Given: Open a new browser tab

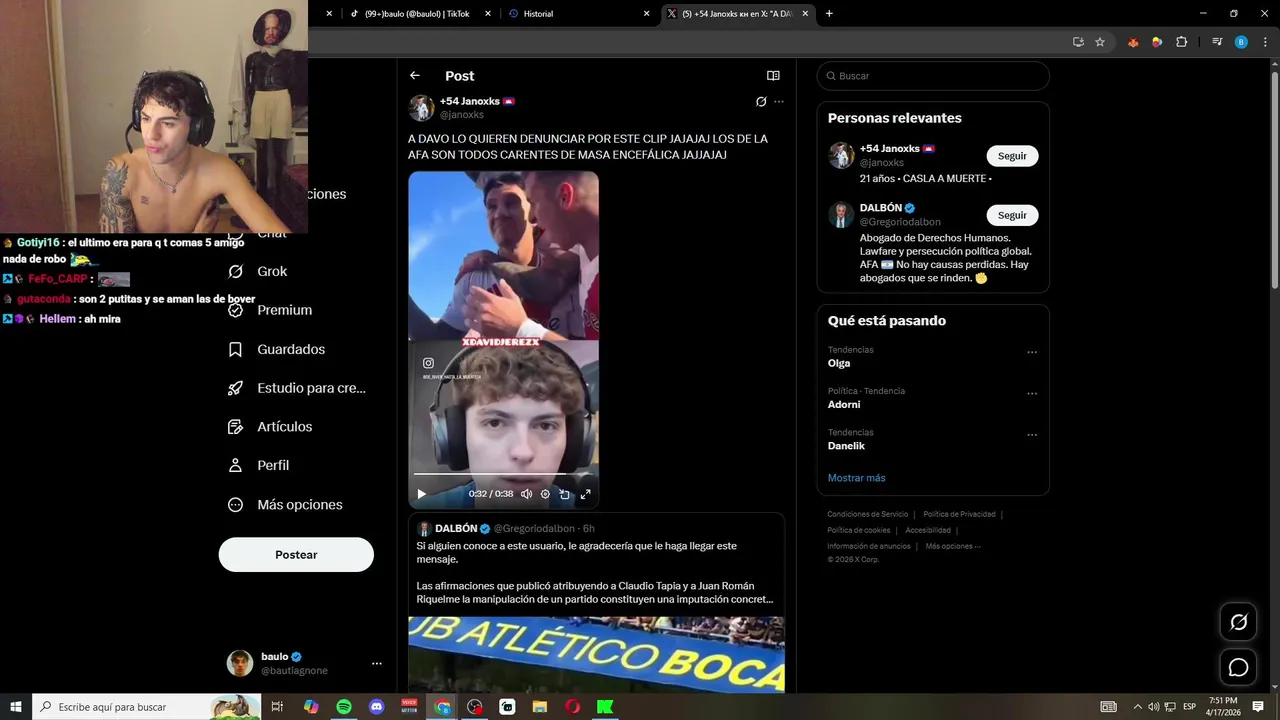Looking at the screenshot, I should click(829, 14).
